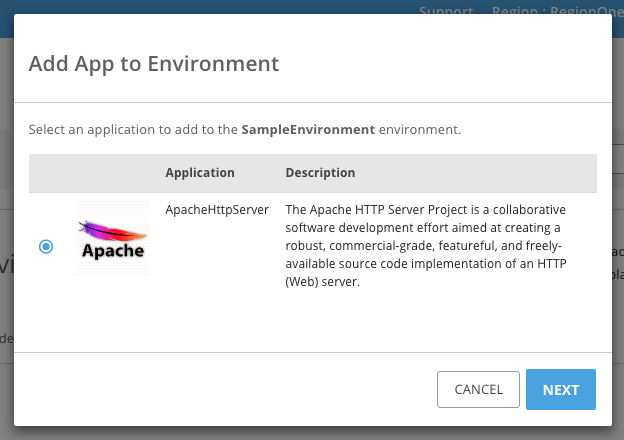624x440 pixels.
Task: Click the feather icon in Apache logo
Action: click(107, 228)
